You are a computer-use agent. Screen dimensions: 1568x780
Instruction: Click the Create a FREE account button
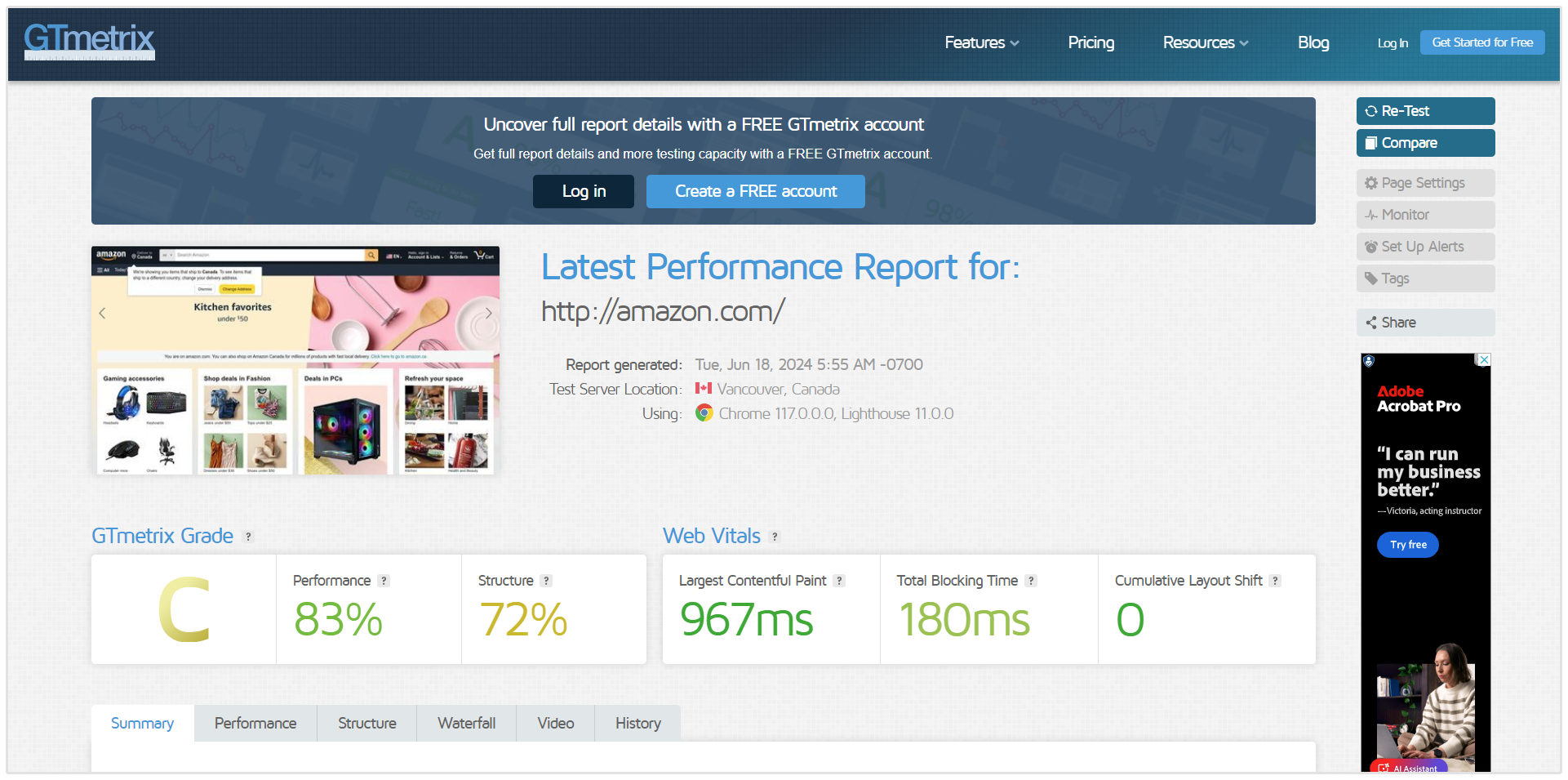click(x=755, y=191)
